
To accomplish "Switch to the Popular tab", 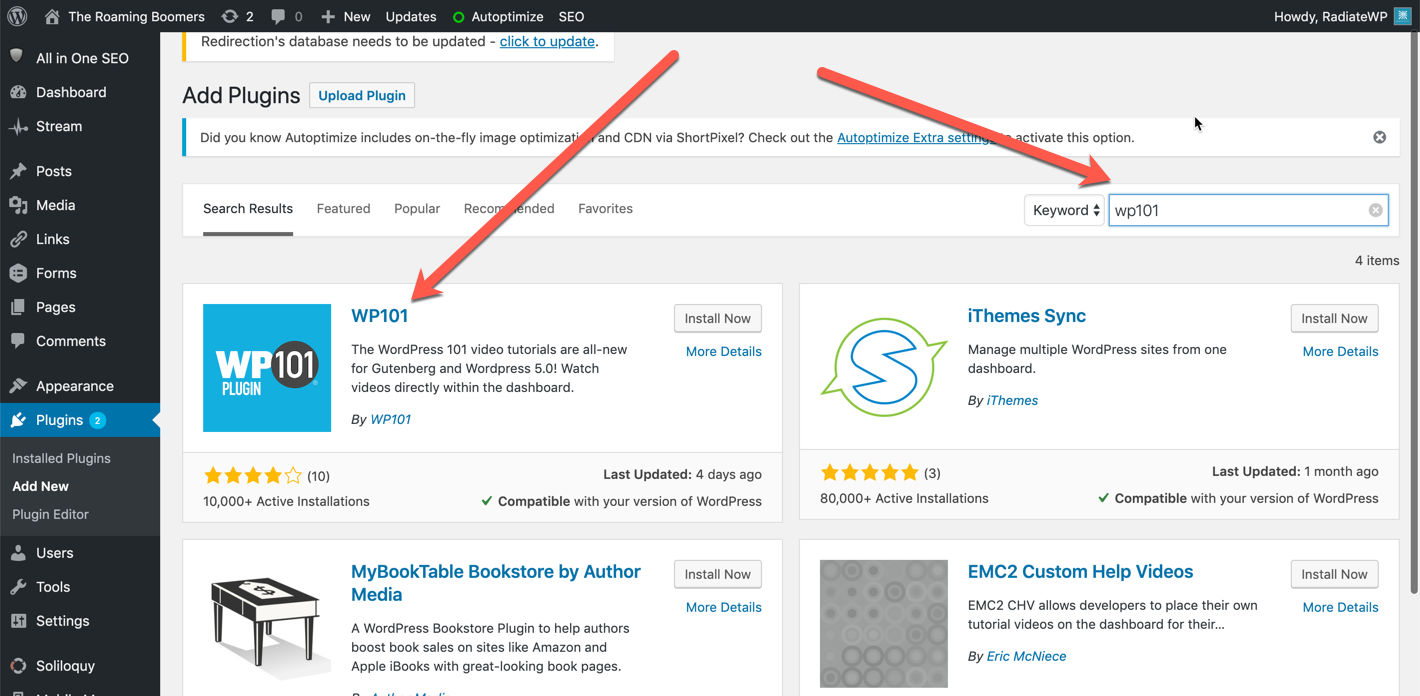I will click(417, 209).
